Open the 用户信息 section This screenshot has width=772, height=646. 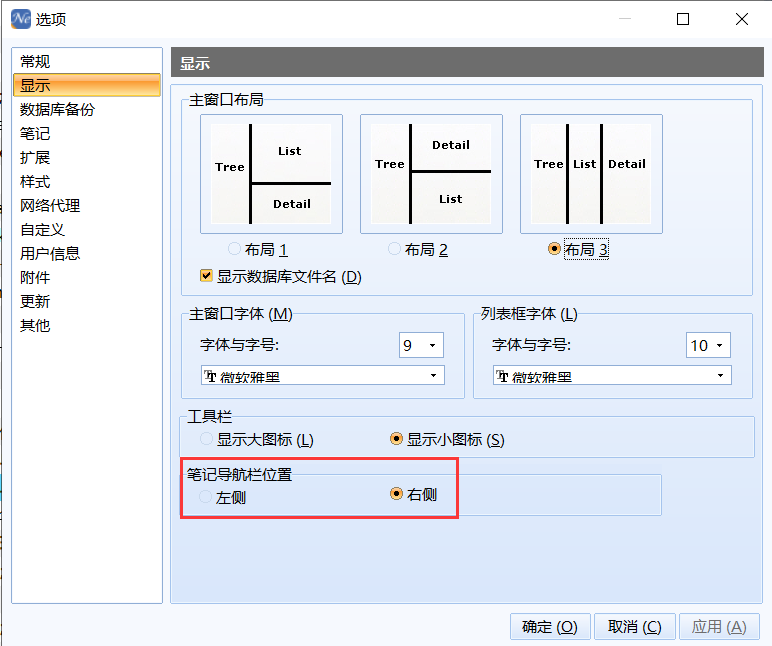(50, 254)
